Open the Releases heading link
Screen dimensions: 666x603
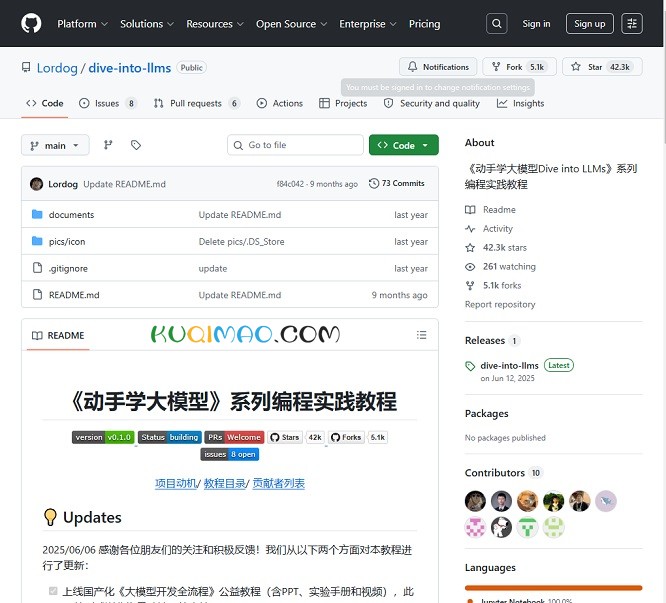coord(493,341)
